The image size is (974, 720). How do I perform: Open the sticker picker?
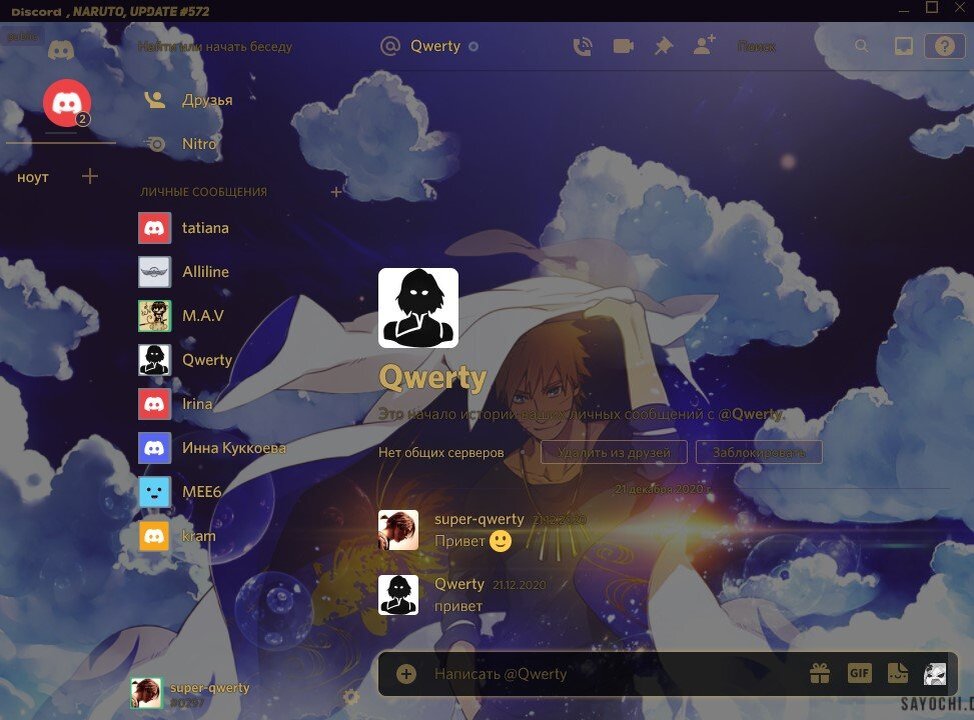pyautogui.click(x=898, y=673)
